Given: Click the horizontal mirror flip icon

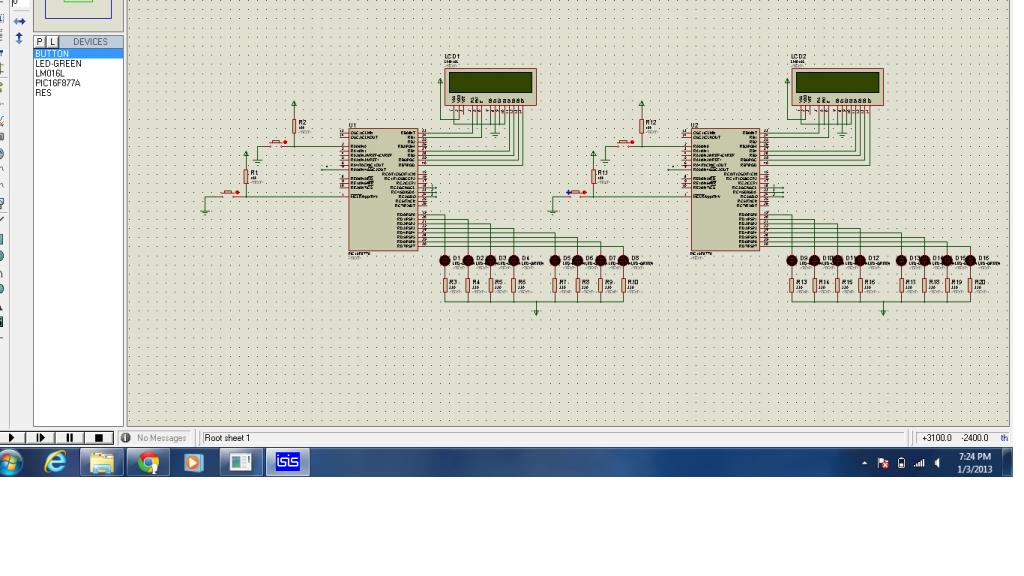Looking at the screenshot, I should pyautogui.click(x=19, y=22).
